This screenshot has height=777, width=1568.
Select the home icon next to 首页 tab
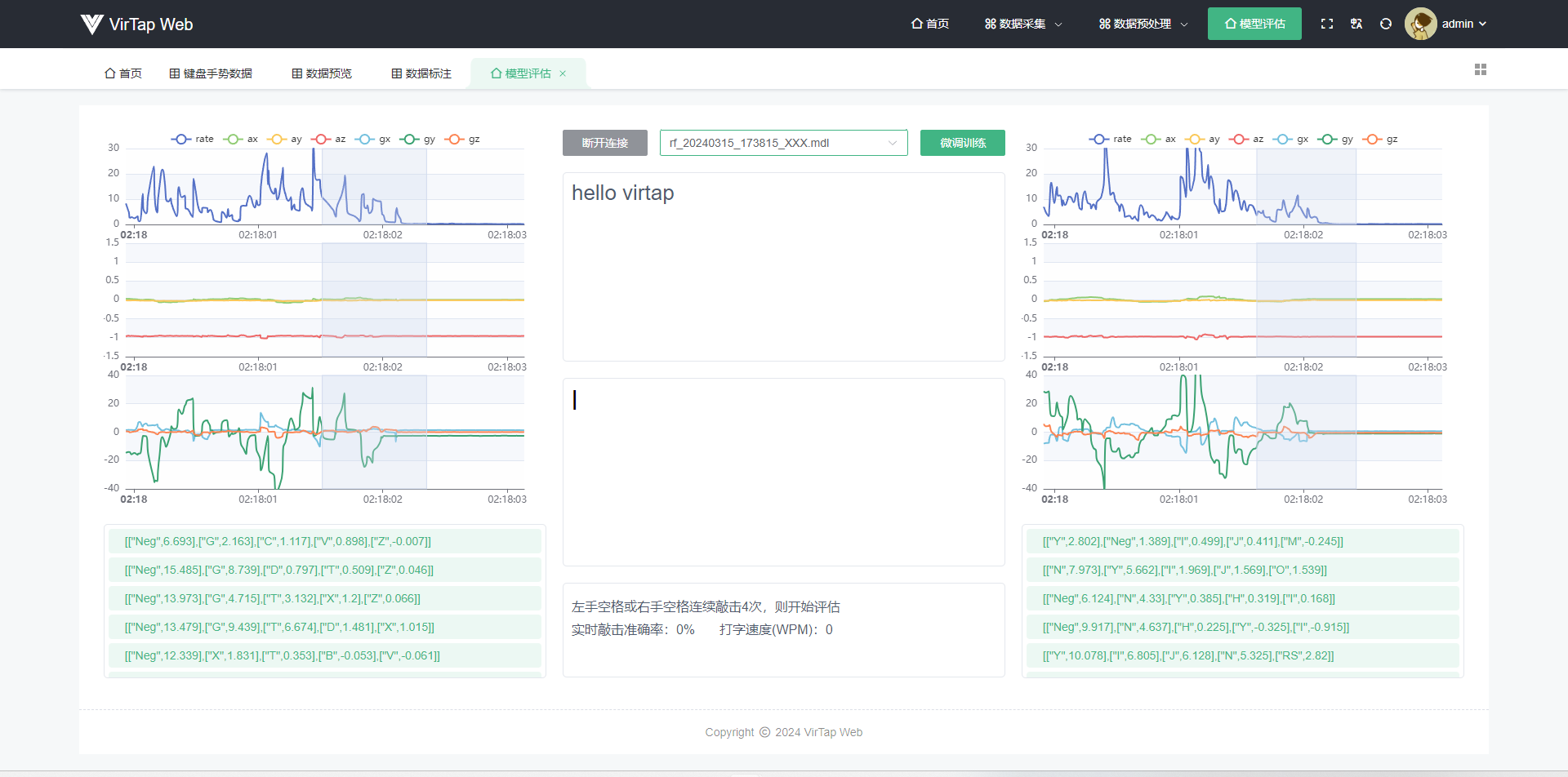pos(112,73)
